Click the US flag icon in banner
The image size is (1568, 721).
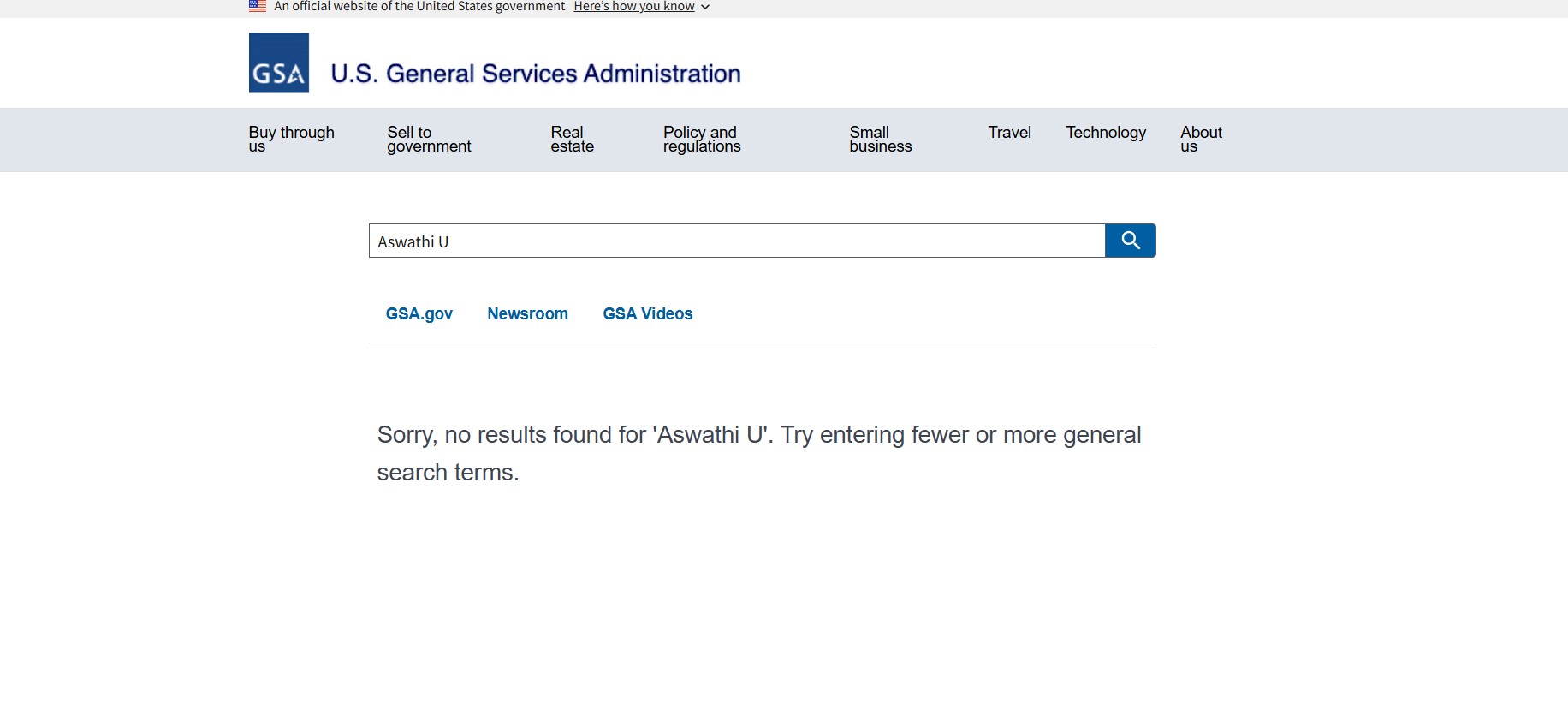click(258, 6)
